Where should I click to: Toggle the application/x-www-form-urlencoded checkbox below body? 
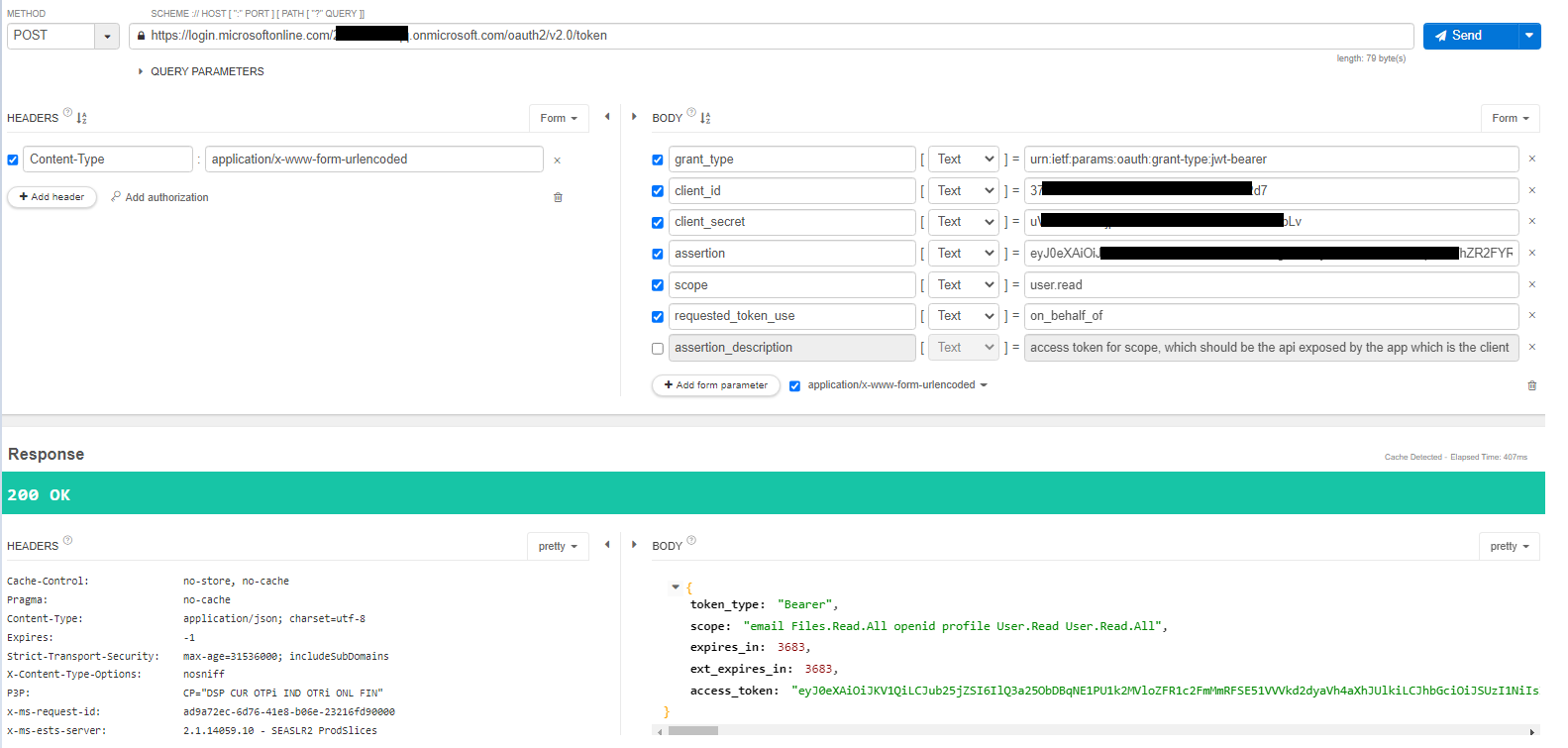coord(794,386)
